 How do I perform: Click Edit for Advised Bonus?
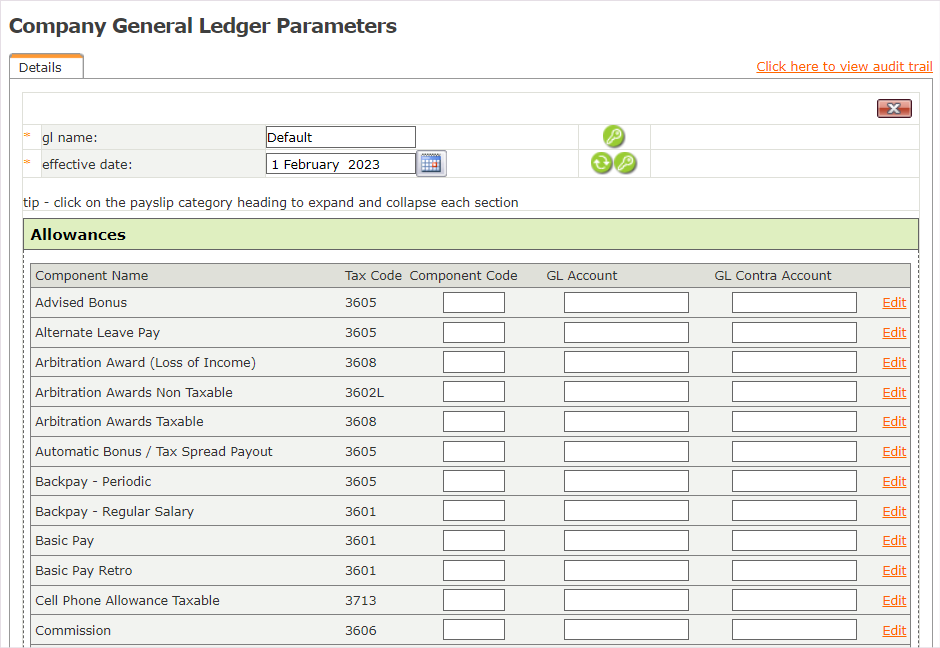coord(894,303)
